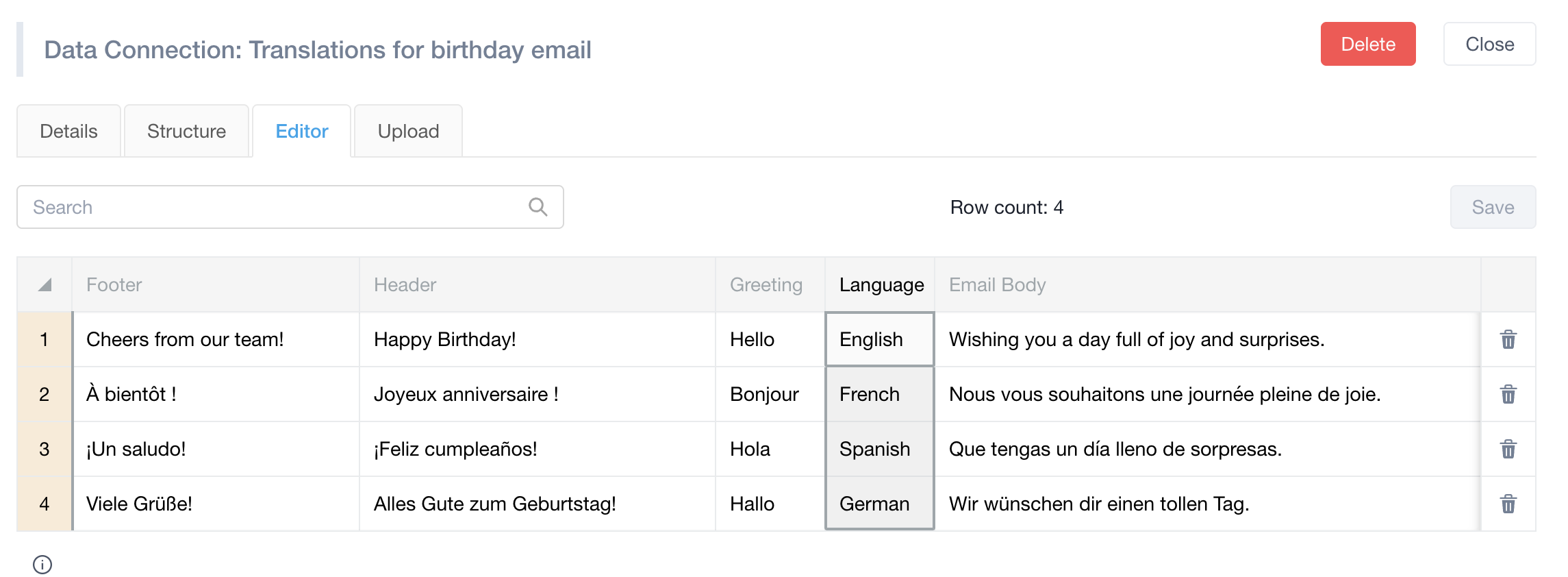1568x577 pixels.
Task: Open the info icon below the table
Action: coord(42,565)
